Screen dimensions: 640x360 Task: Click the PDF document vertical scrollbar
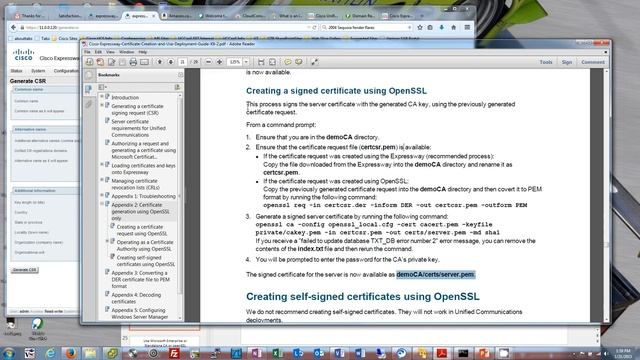tap(607, 195)
